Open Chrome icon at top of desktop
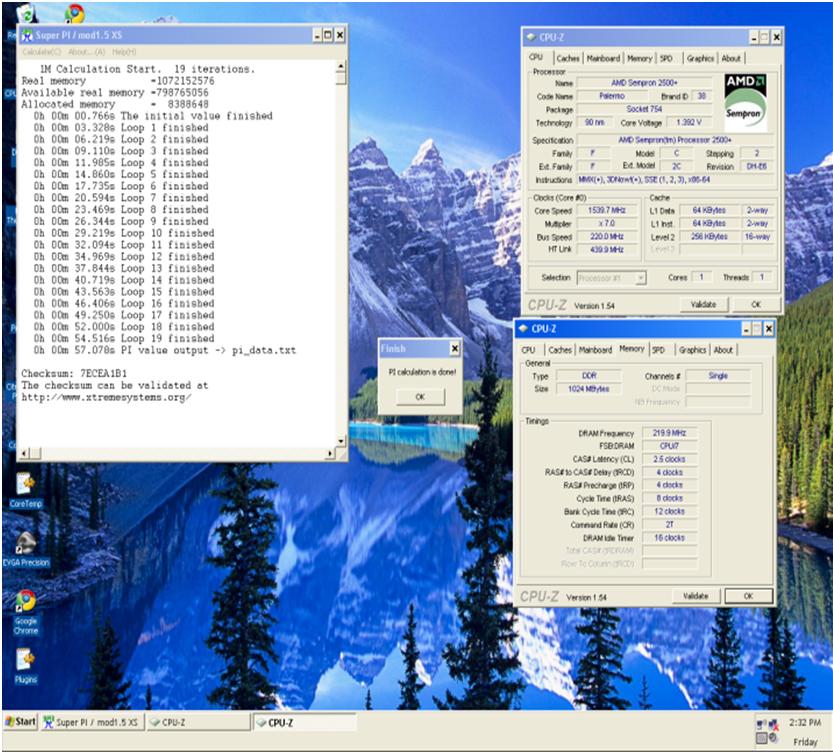Screen dimensions: 833x754 click(x=74, y=13)
